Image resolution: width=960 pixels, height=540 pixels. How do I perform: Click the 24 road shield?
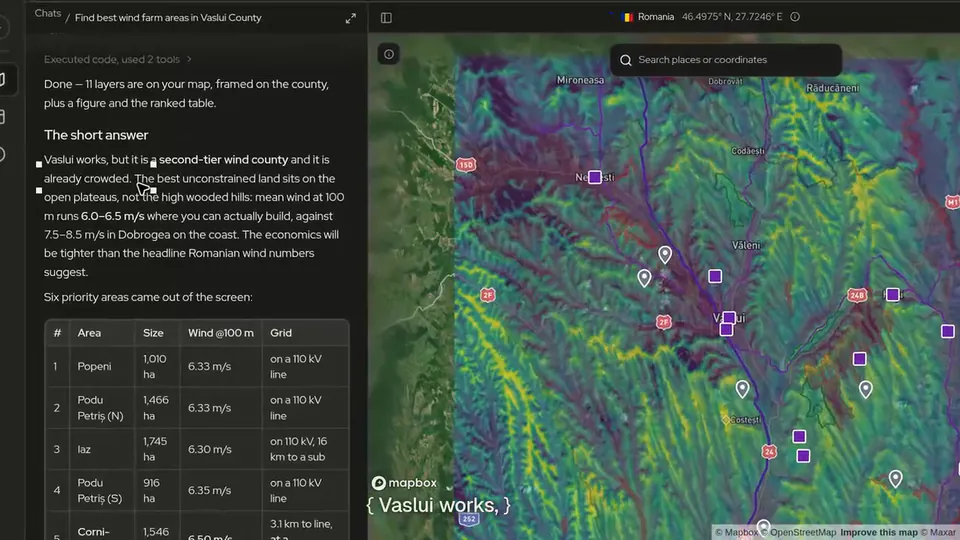(769, 452)
